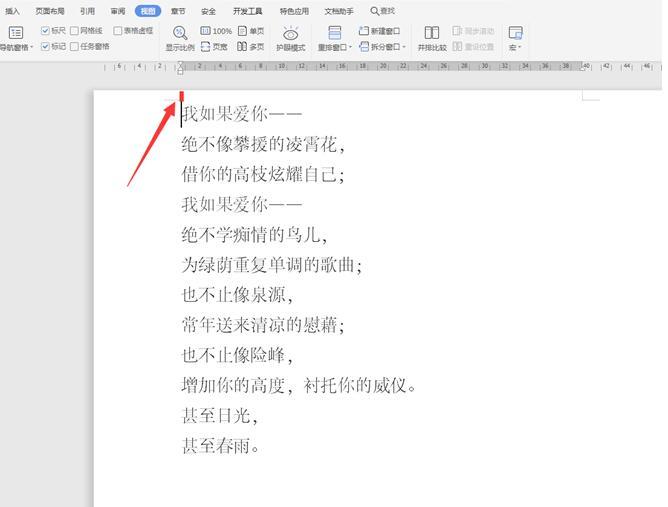Open the References (引用) tab
This screenshot has height=507, width=668.
(x=87, y=11)
